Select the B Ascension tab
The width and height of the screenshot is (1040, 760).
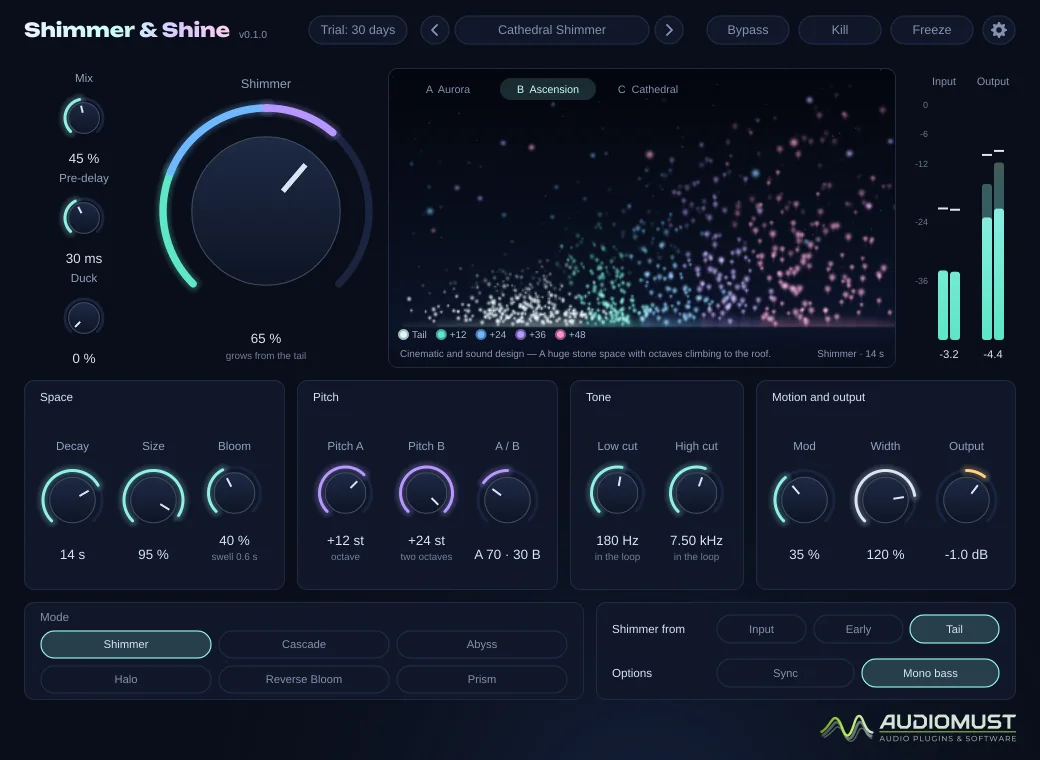pos(548,90)
